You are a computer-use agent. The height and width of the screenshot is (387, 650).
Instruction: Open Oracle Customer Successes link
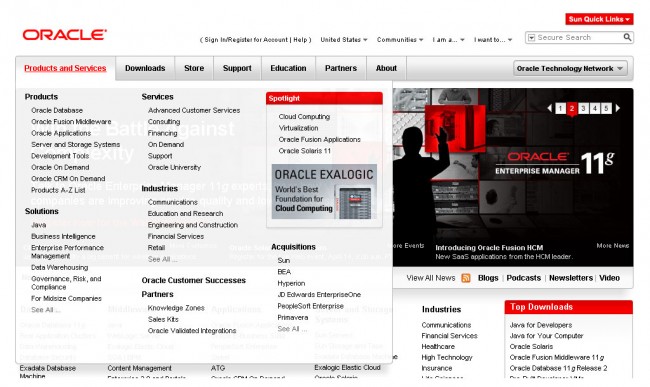click(194, 281)
